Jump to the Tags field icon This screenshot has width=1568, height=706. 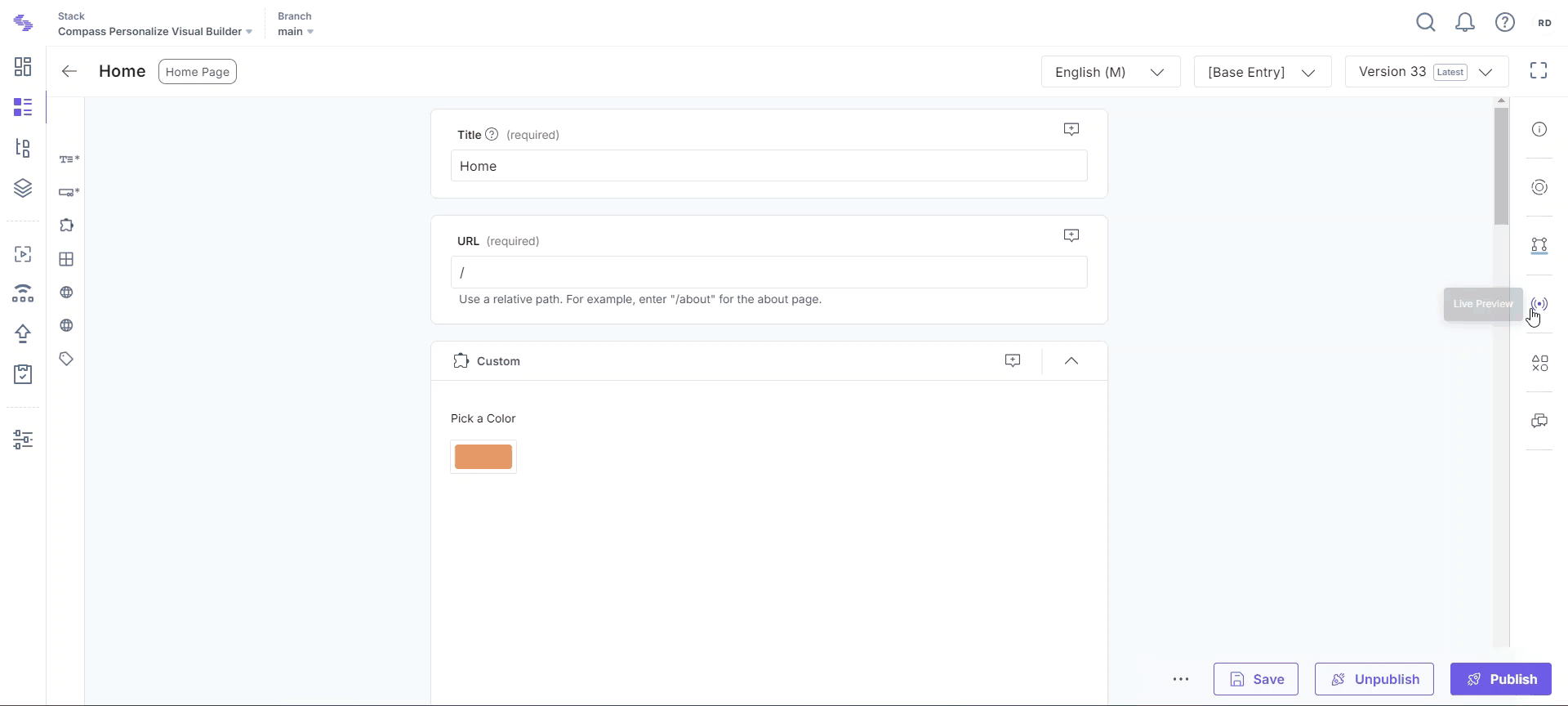(66, 359)
